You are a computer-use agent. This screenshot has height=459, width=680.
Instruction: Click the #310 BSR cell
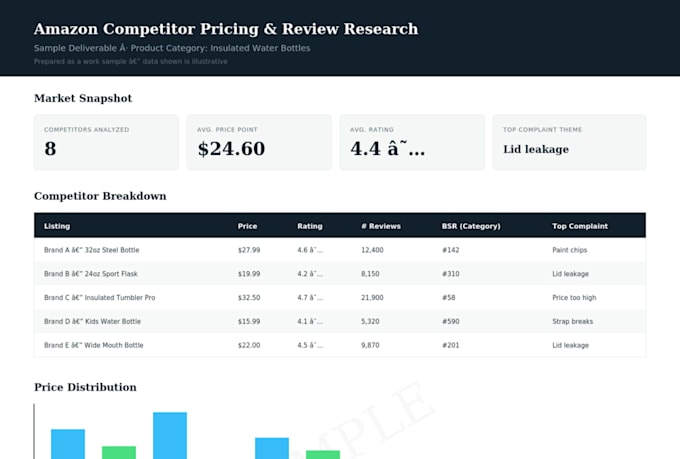pos(451,274)
